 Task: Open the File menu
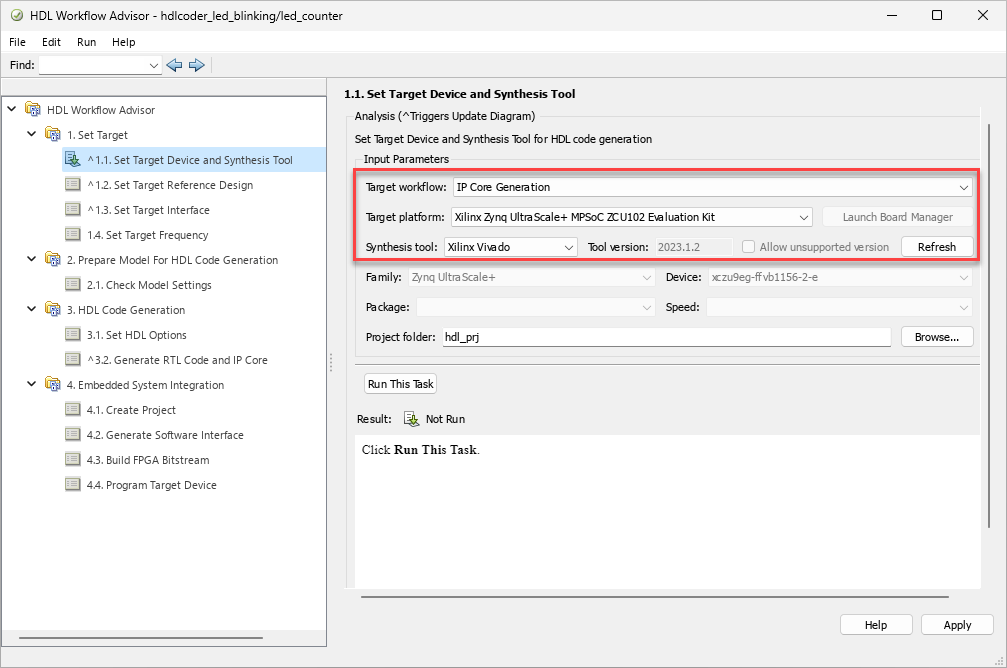(18, 42)
